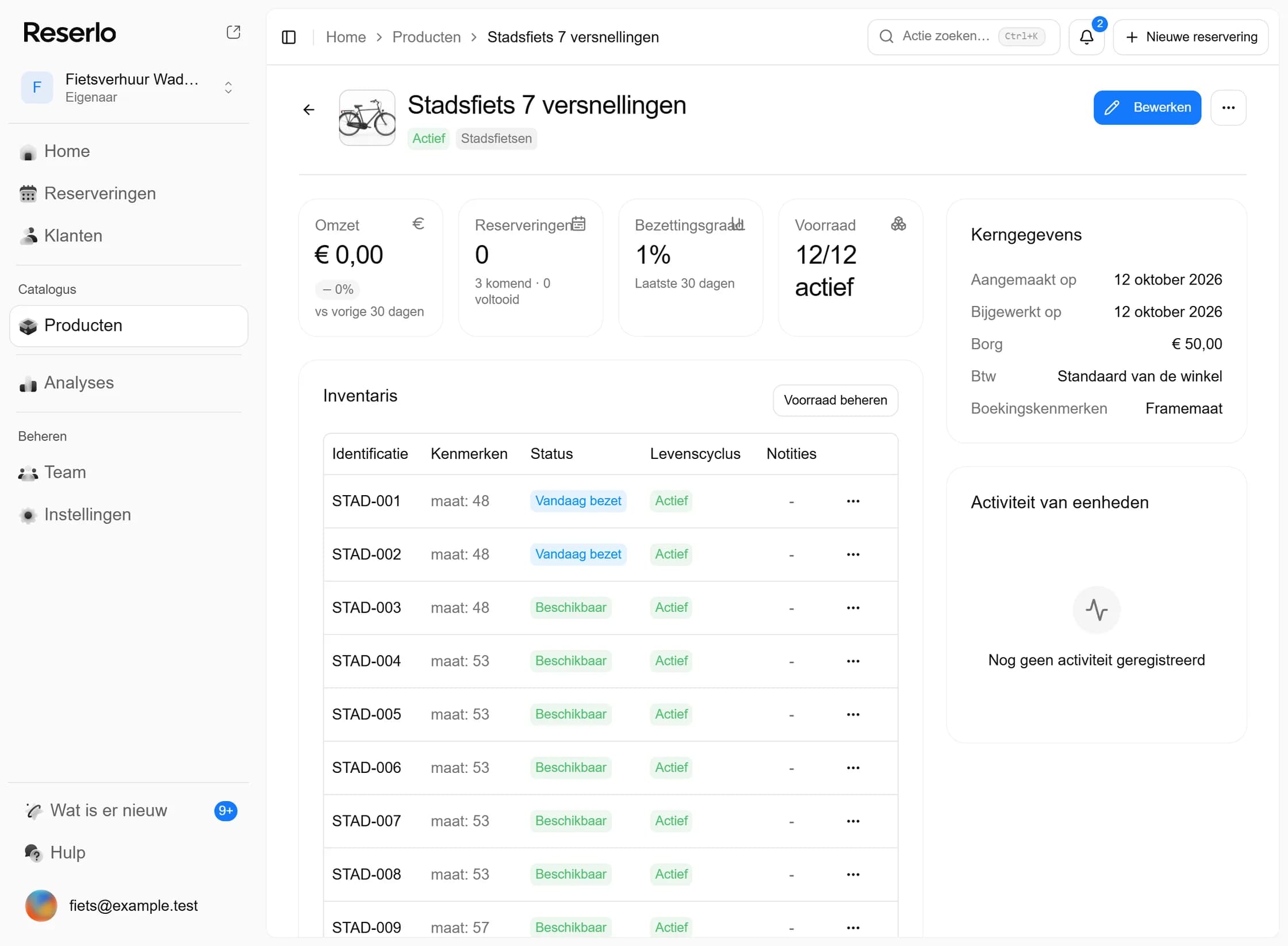Toggle the sidebar panel icon
The height and width of the screenshot is (946, 1288).
coord(289,37)
